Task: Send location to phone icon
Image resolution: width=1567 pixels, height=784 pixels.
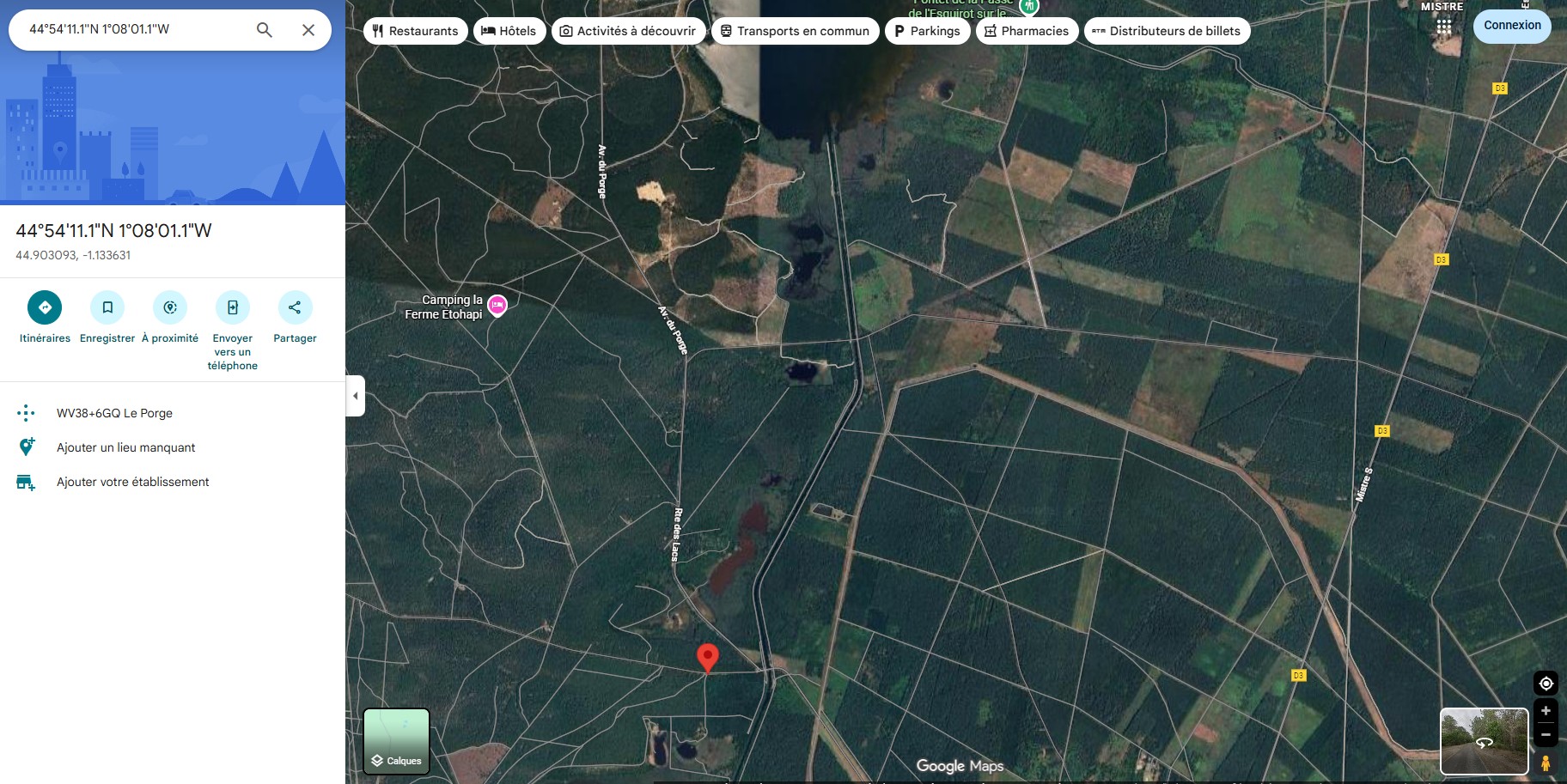Action: (x=233, y=307)
